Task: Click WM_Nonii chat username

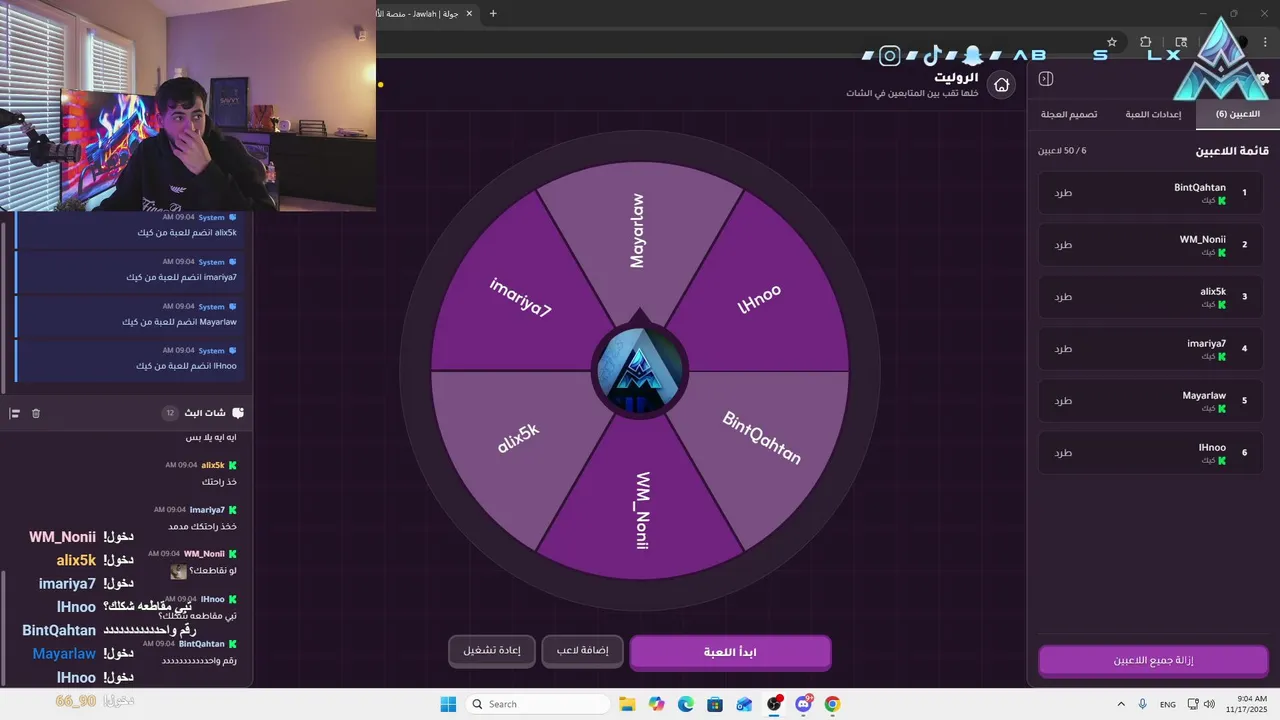Action: [x=205, y=554]
